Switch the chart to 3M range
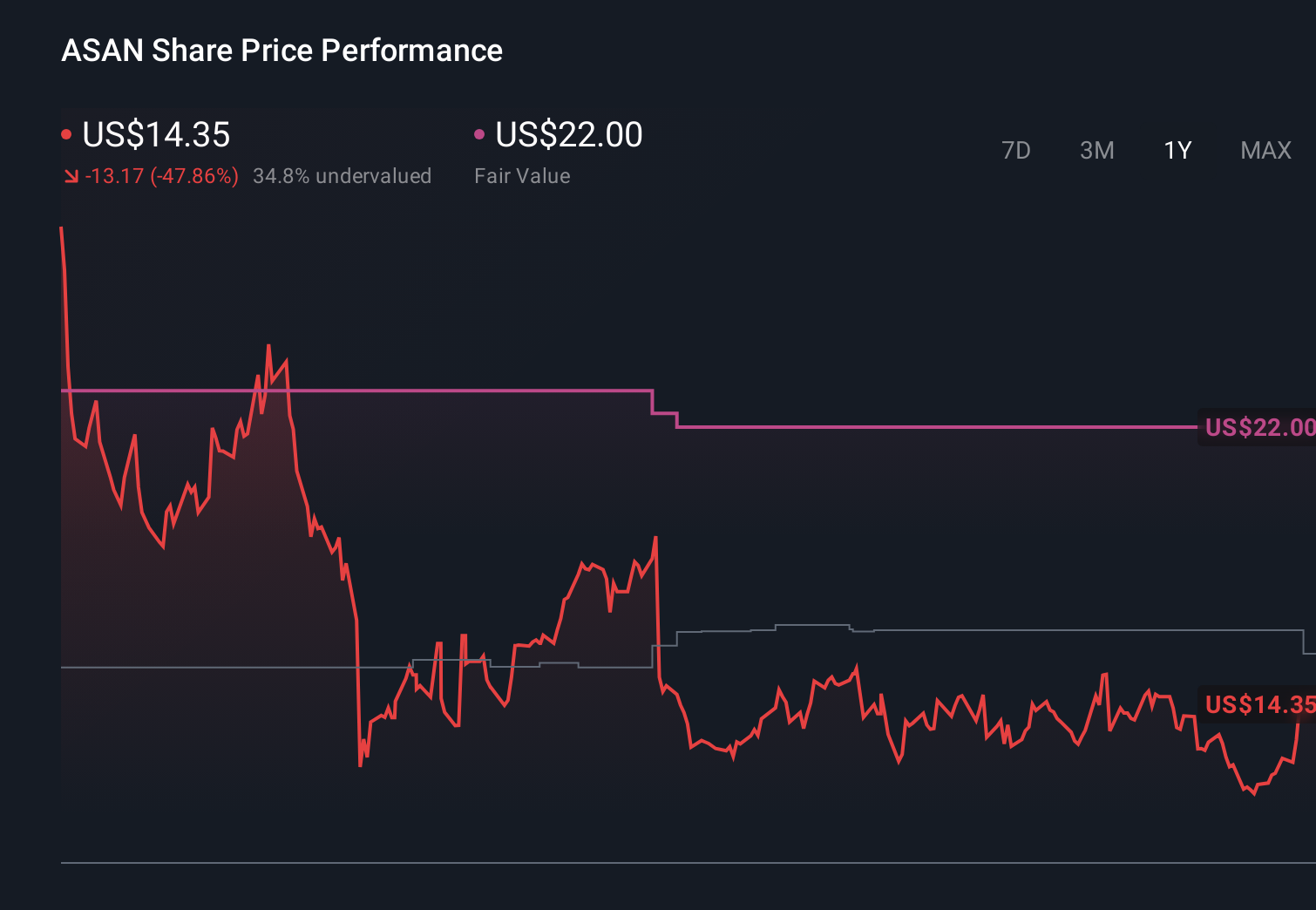The image size is (1316, 910). tap(1097, 150)
